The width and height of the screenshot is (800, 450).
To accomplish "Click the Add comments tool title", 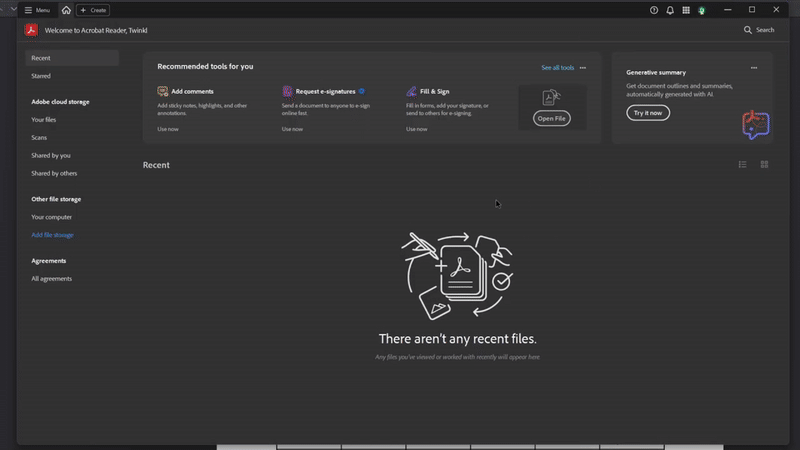I will point(192,91).
